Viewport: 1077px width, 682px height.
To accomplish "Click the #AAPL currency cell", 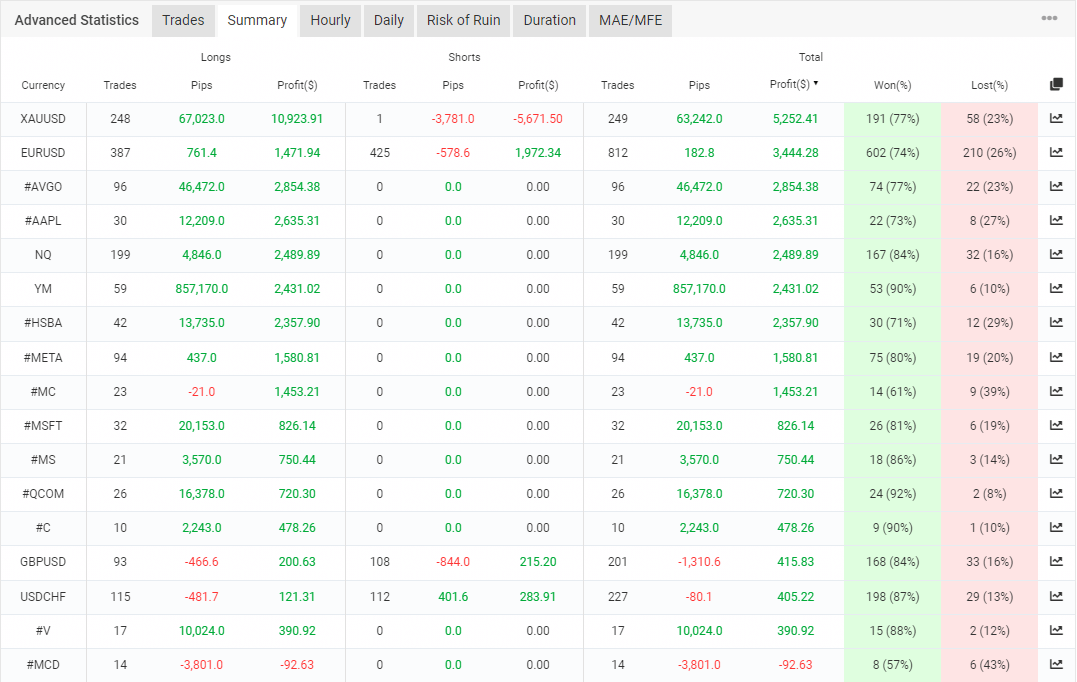I will tap(43, 221).
